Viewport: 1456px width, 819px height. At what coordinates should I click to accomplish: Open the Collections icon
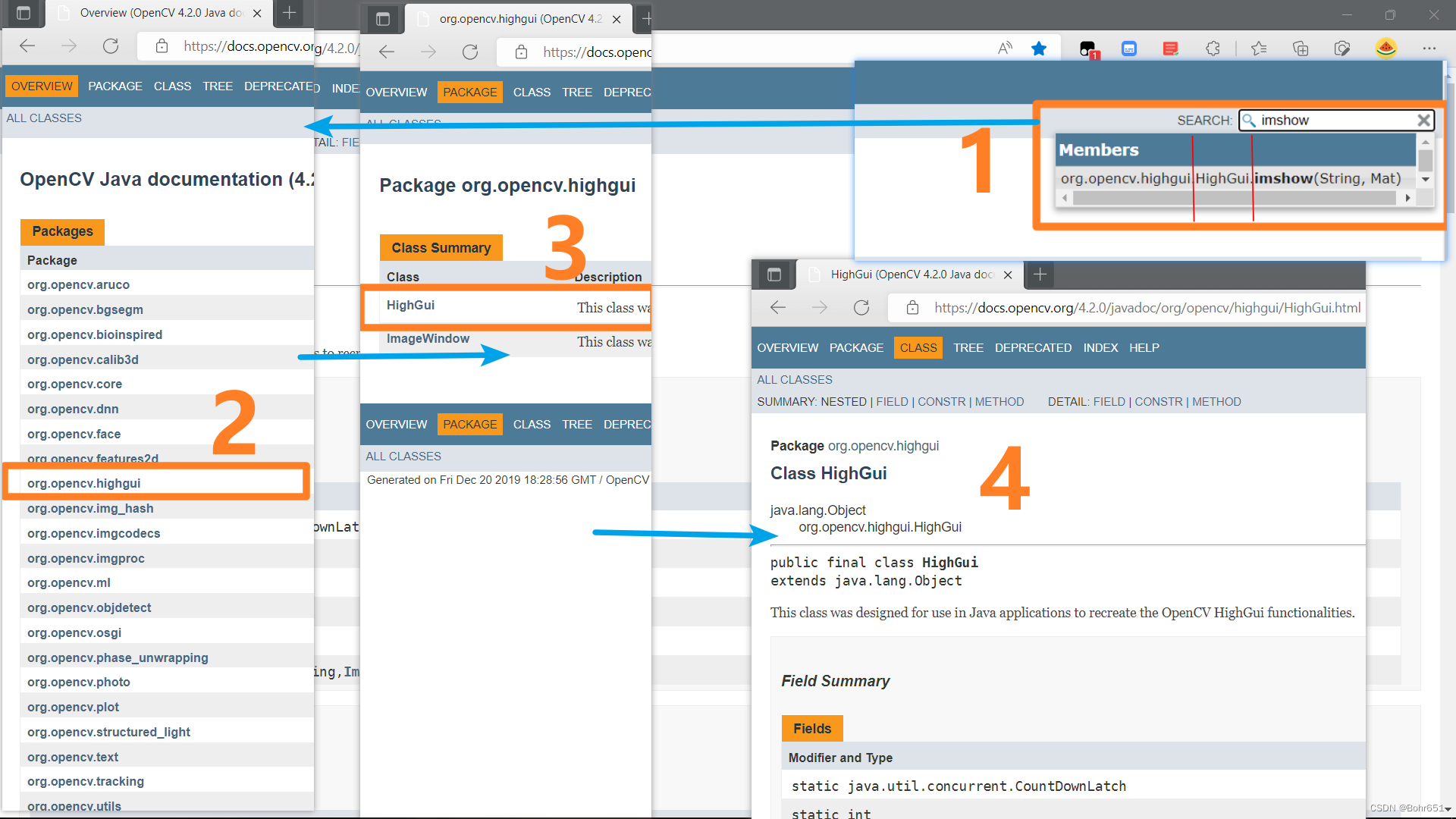pos(1301,49)
